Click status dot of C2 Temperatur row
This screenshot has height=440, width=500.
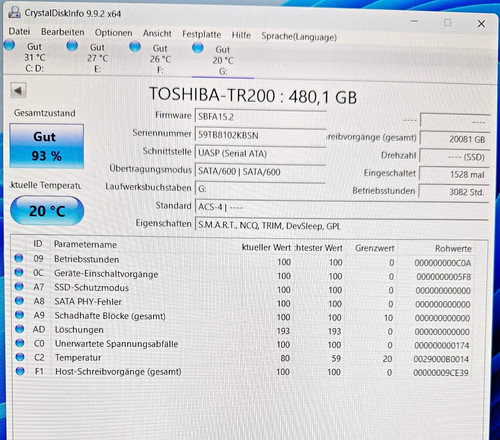point(20,357)
